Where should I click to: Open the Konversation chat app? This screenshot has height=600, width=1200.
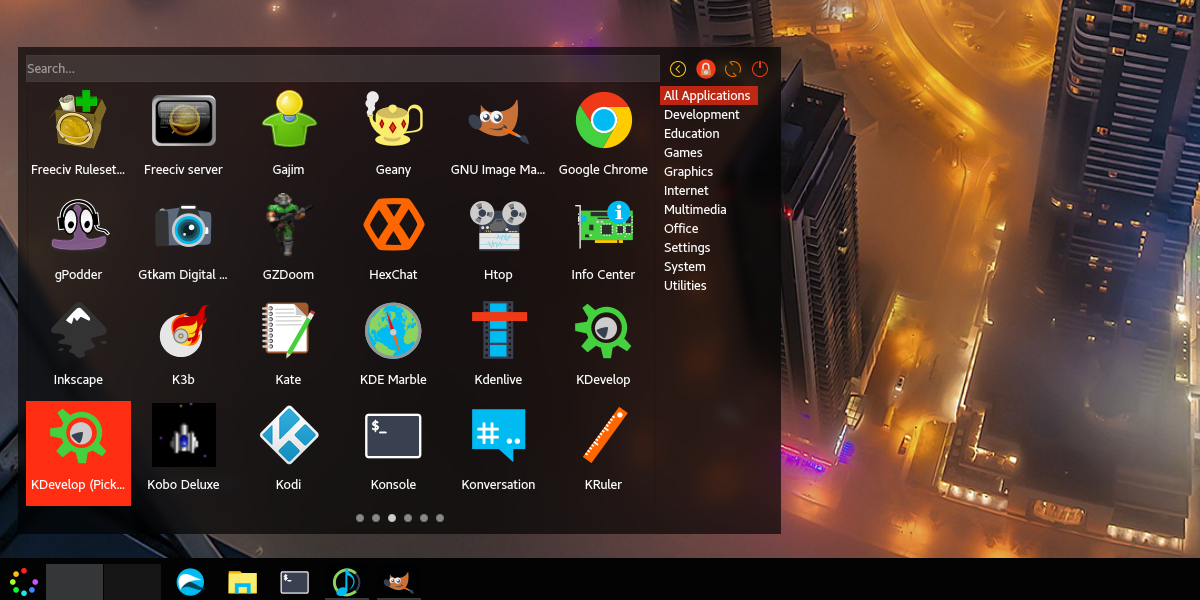(x=498, y=435)
